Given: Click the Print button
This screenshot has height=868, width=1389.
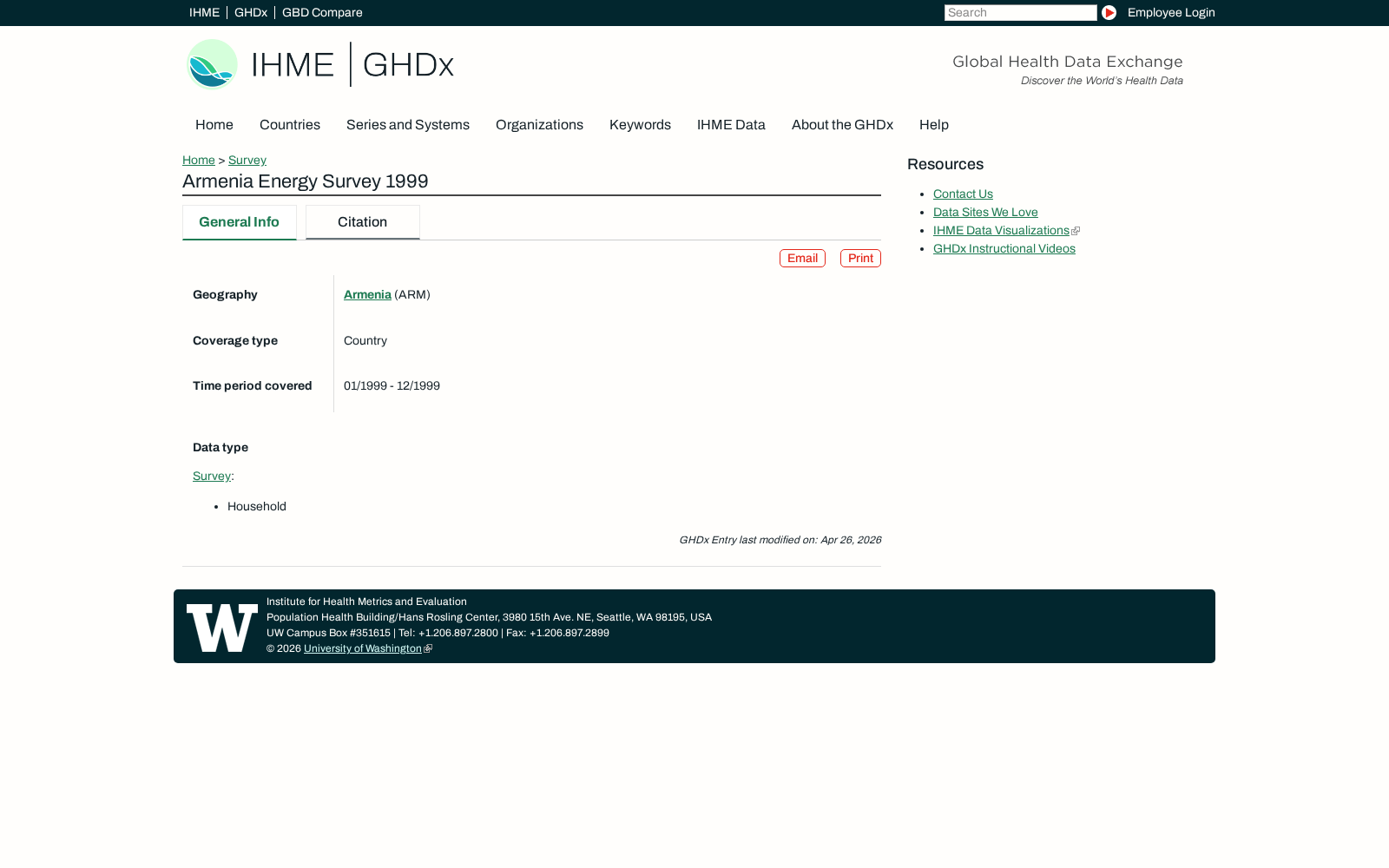Looking at the screenshot, I should [x=860, y=259].
